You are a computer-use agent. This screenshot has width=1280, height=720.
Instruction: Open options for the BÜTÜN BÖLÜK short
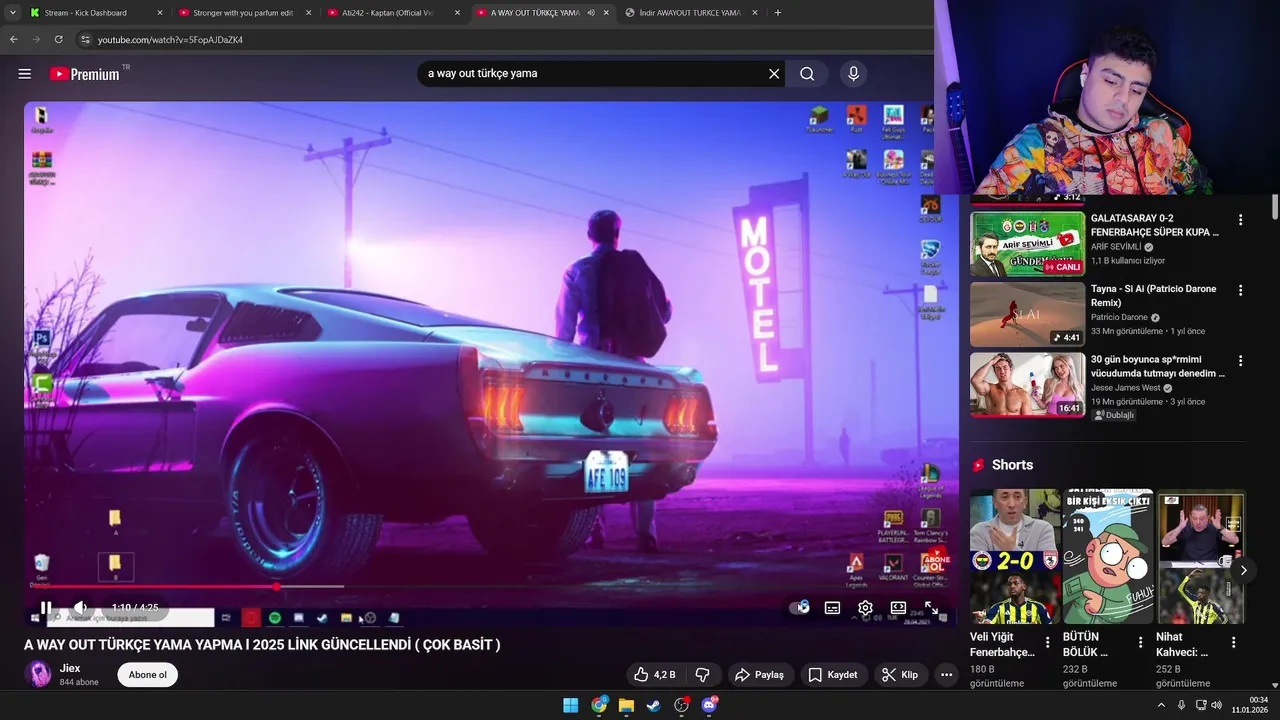(x=1141, y=642)
